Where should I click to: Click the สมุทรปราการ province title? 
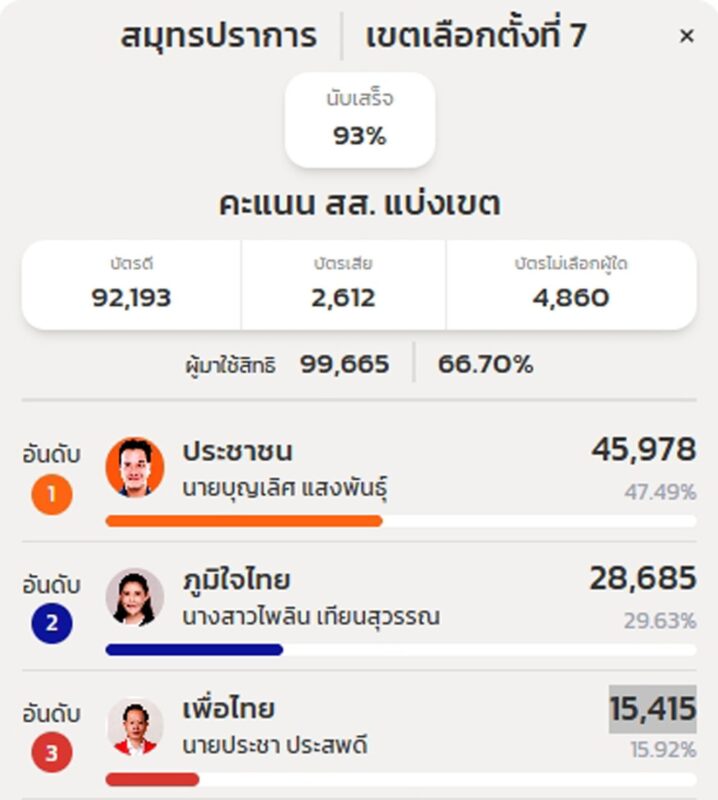point(219,37)
